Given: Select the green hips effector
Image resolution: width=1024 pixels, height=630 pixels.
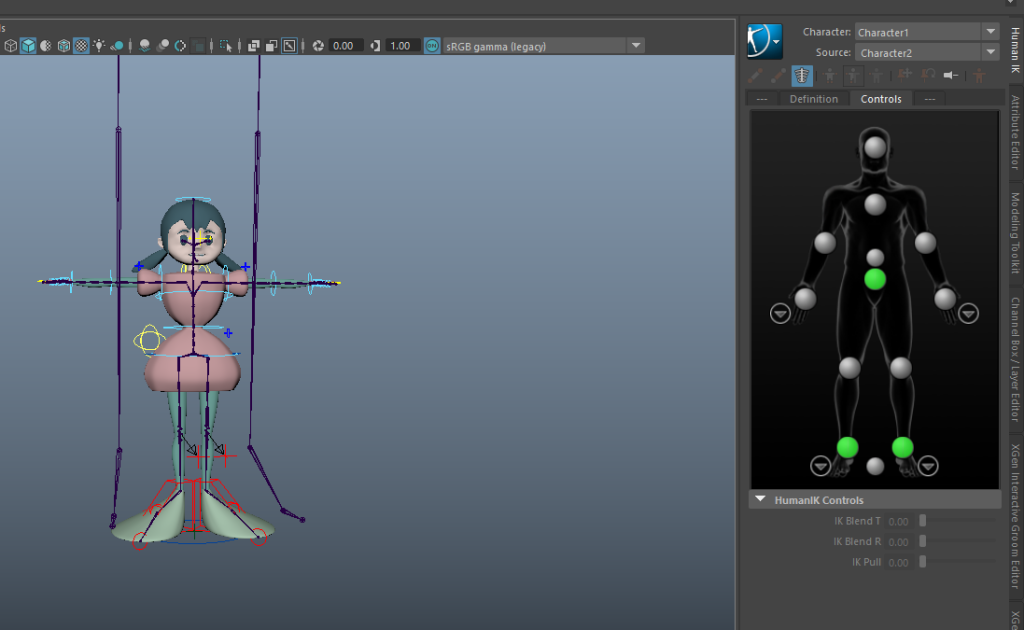Looking at the screenshot, I should click(x=875, y=279).
